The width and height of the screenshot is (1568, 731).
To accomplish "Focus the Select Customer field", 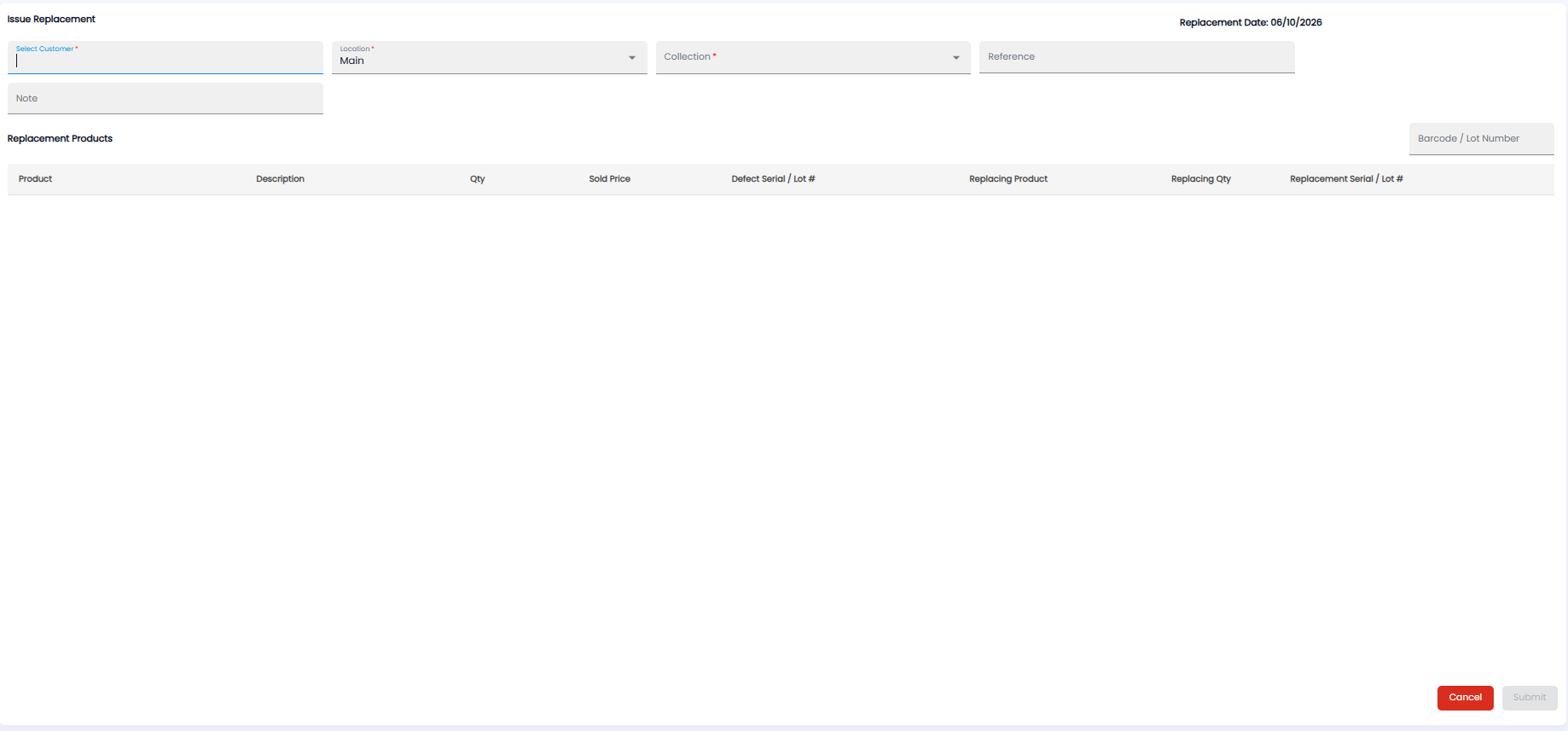I will (x=166, y=57).
